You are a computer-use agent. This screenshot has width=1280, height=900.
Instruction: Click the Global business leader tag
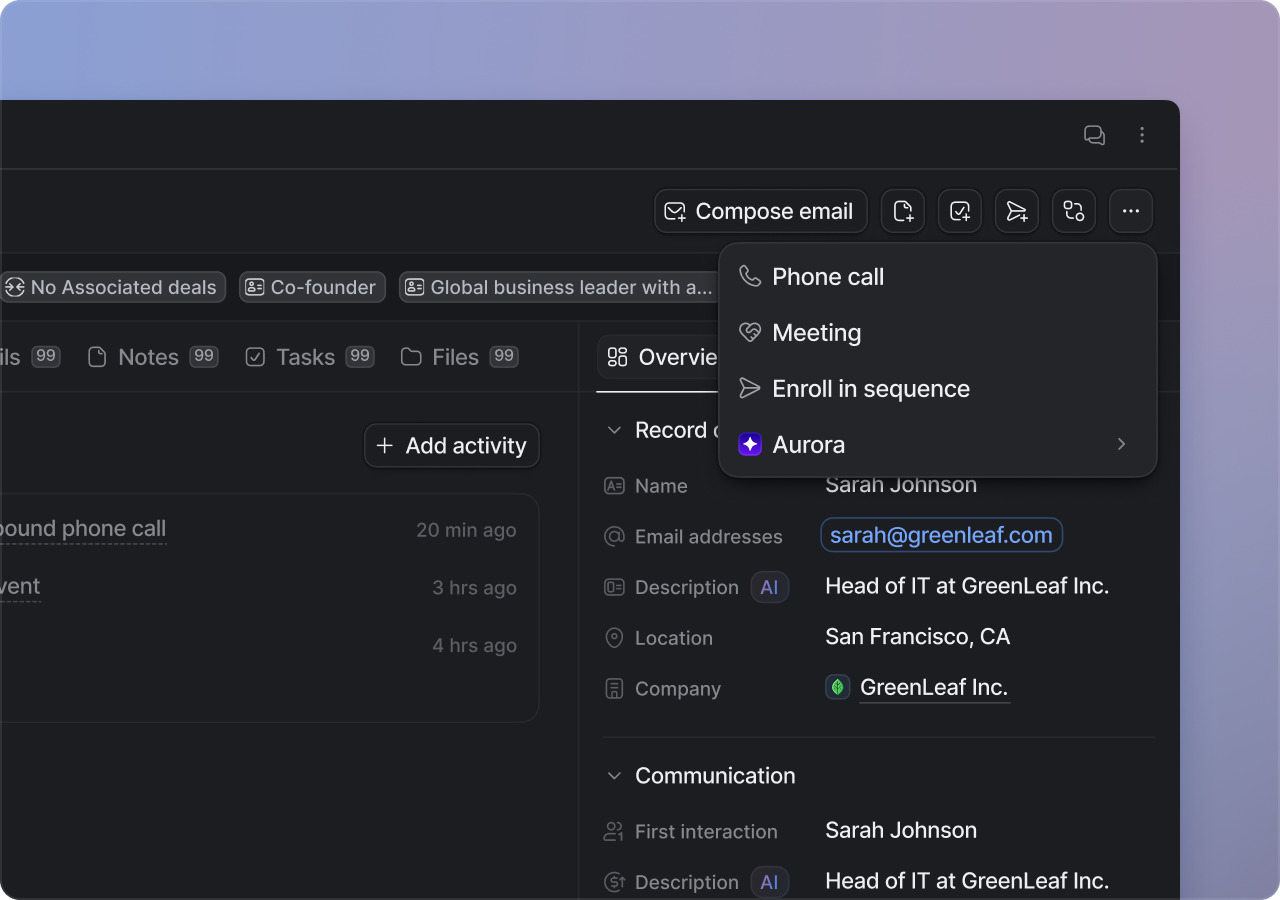coord(558,287)
